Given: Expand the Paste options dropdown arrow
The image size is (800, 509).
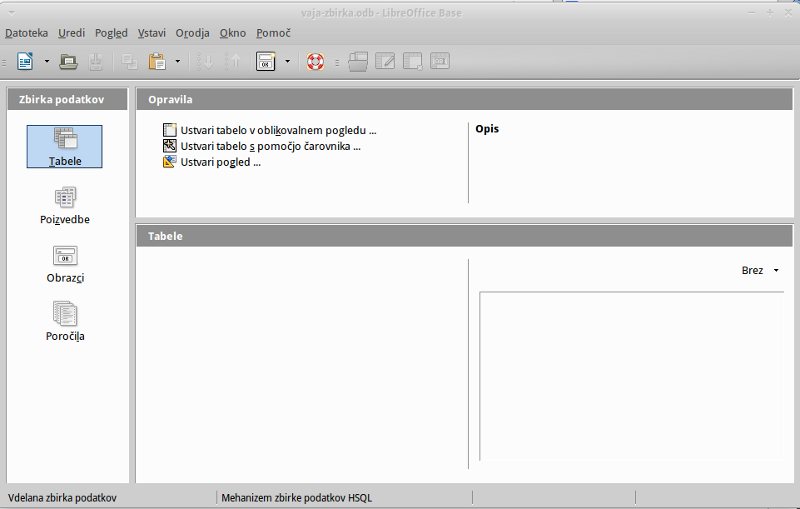Looking at the screenshot, I should (178, 62).
